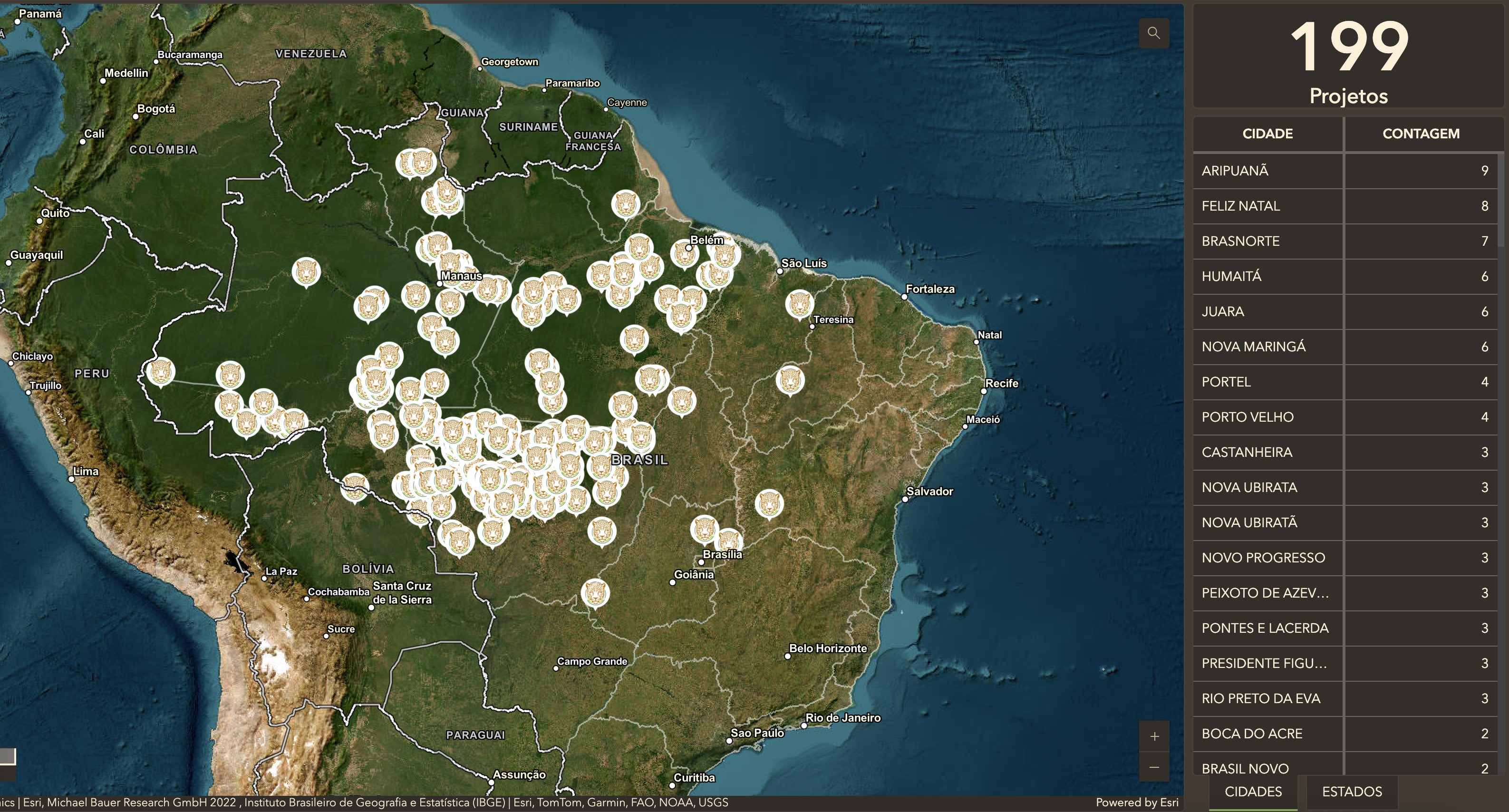This screenshot has width=1509, height=812.
Task: Select the PRESIDENTE FIGU... row
Action: coord(1345,663)
